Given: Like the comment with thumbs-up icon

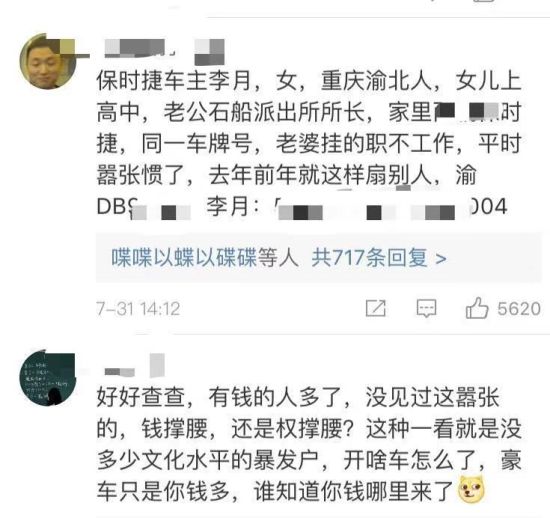Looking at the screenshot, I should tap(477, 308).
